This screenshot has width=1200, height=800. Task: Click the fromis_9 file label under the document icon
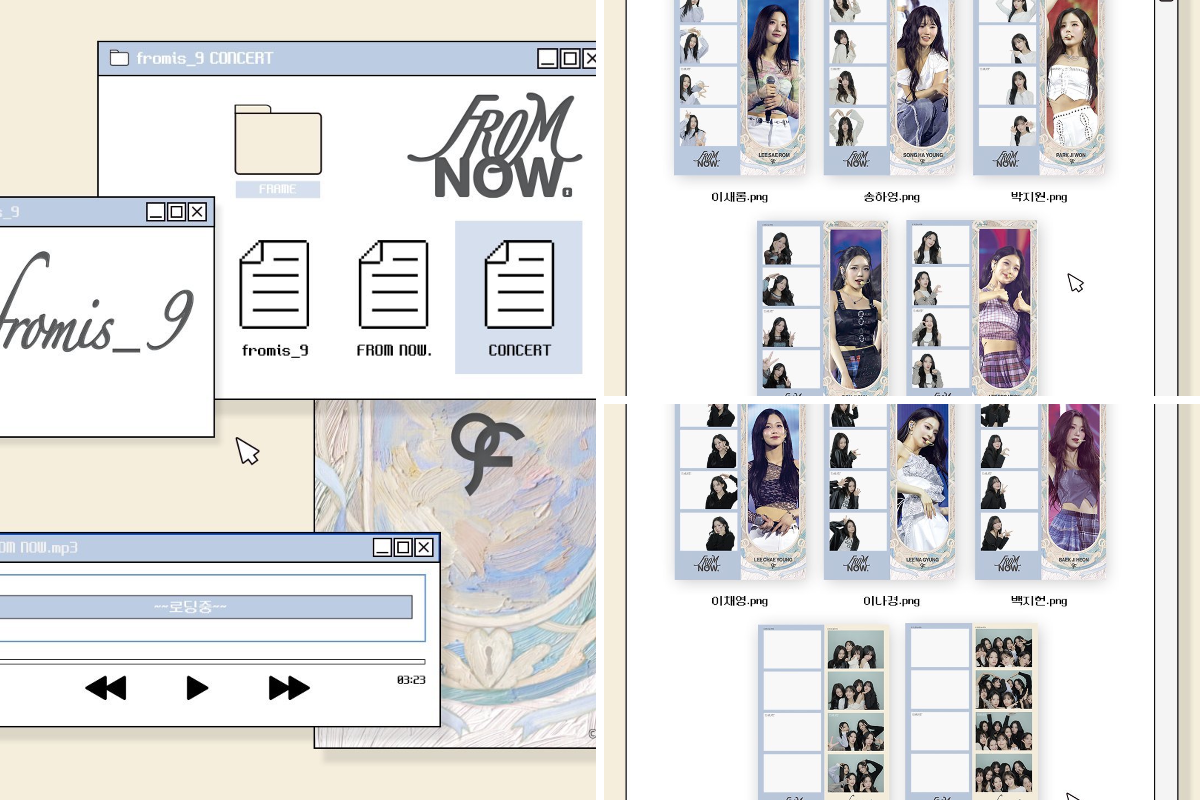click(x=274, y=351)
